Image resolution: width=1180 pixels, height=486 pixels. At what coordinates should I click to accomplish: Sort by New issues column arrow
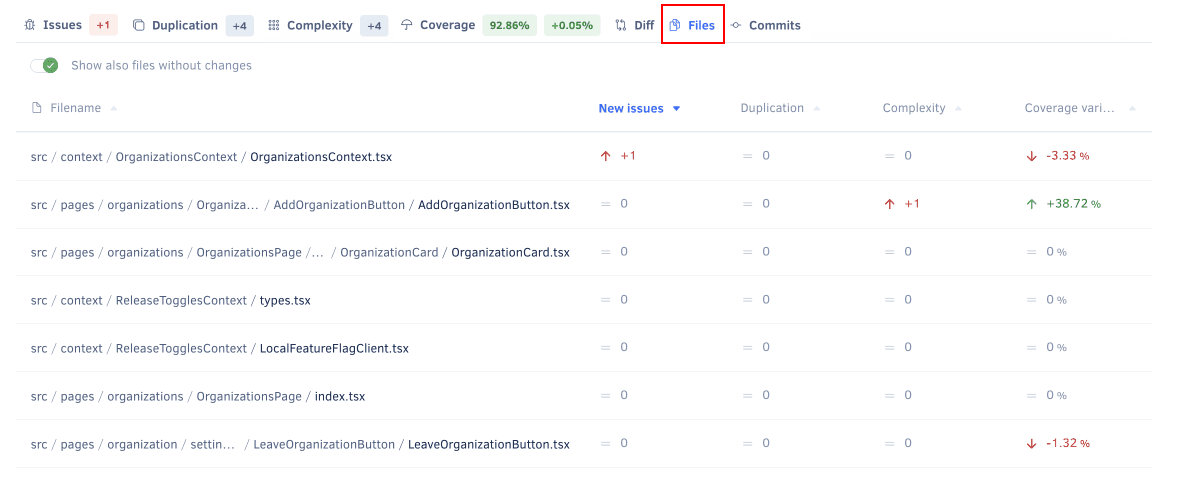click(x=677, y=108)
